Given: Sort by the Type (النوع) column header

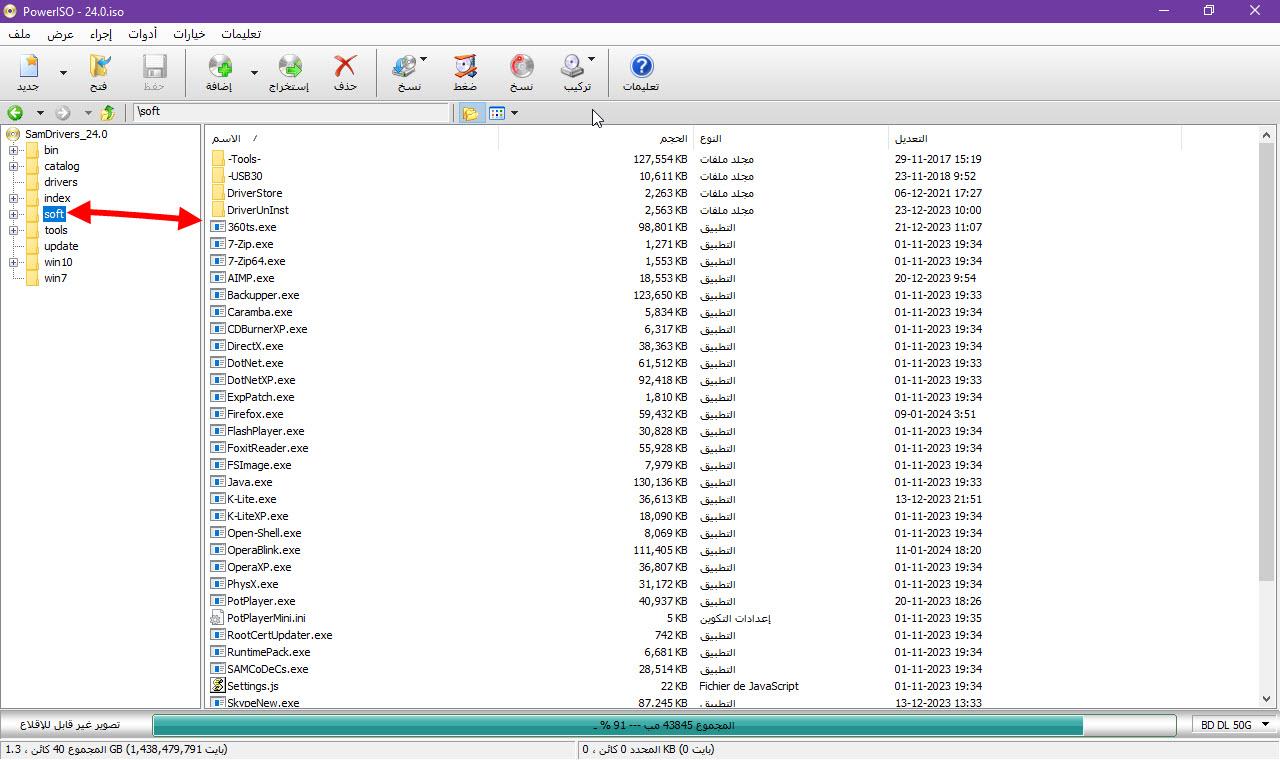Looking at the screenshot, I should [790, 138].
